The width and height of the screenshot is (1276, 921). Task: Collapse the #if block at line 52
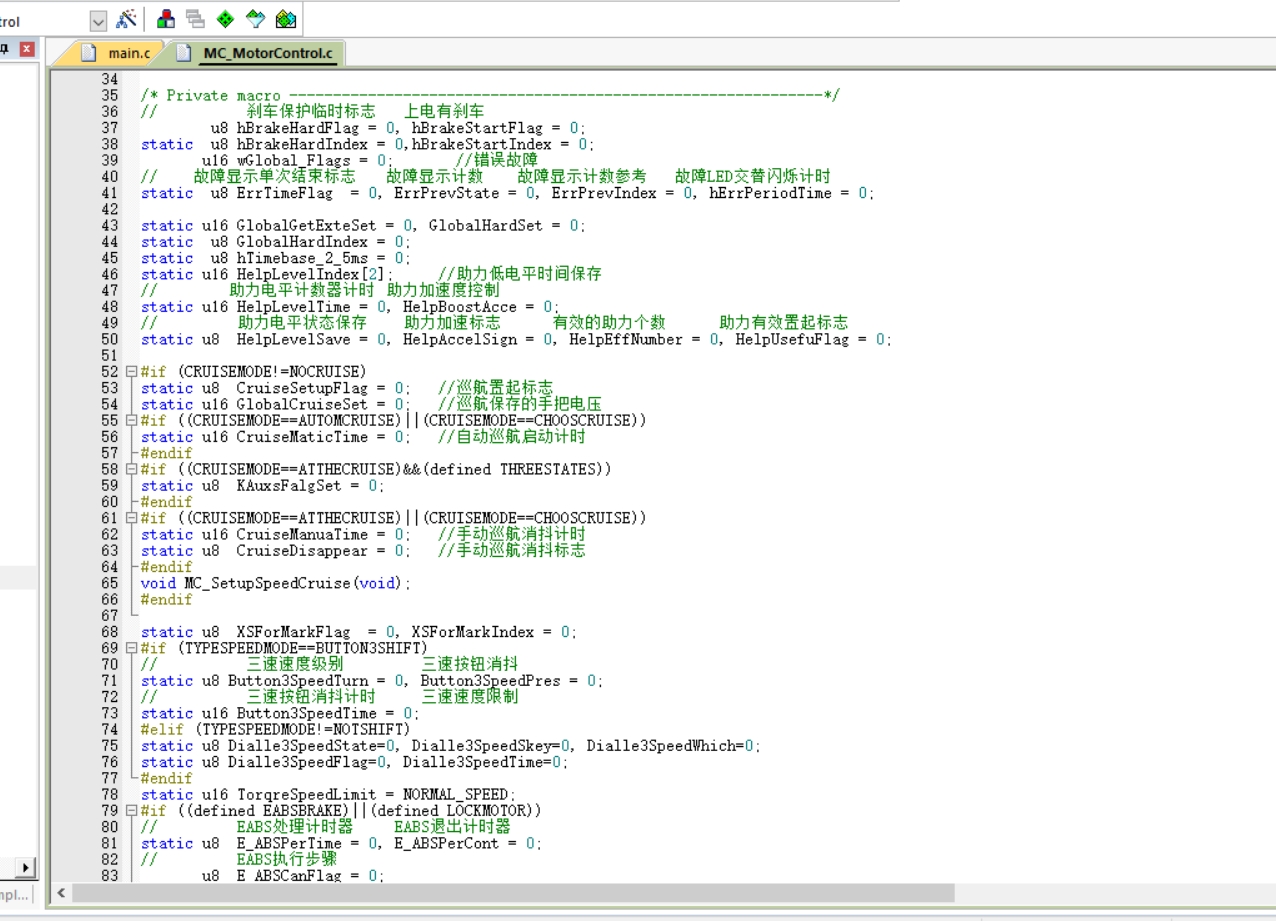[131, 371]
